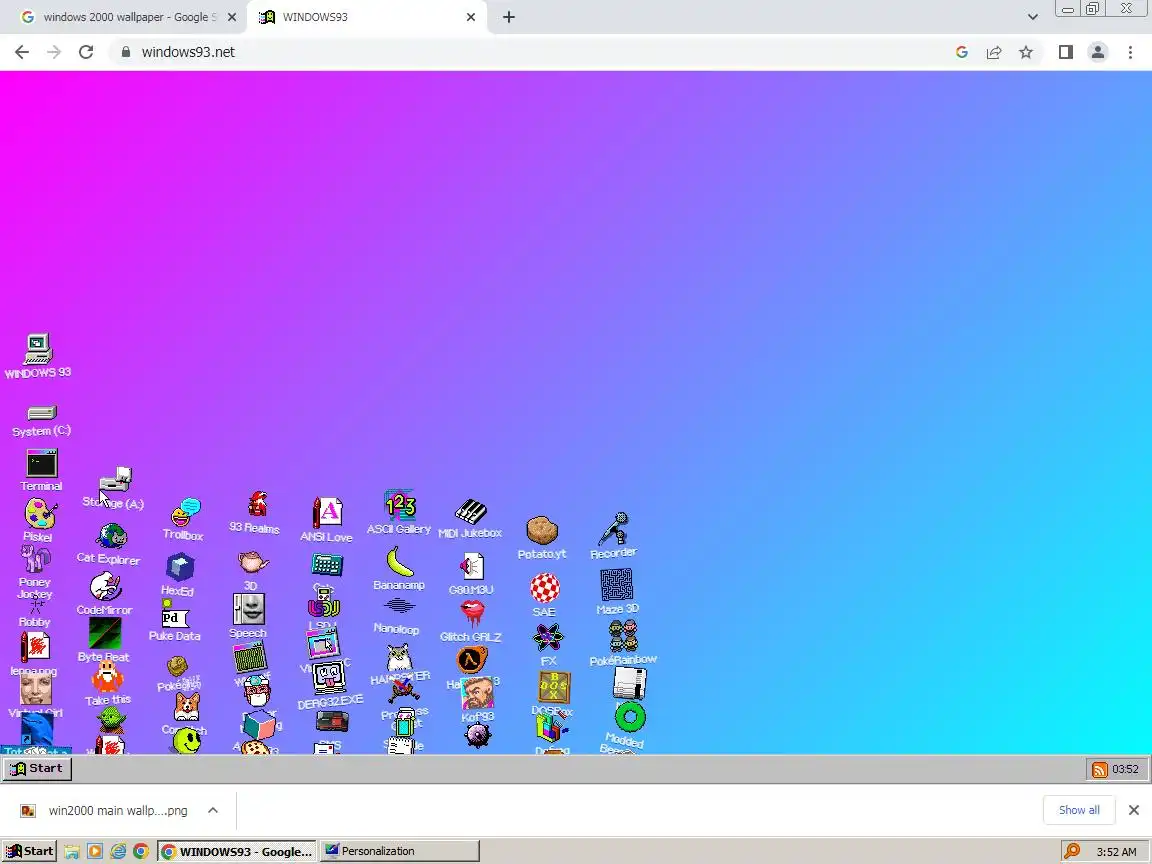View site information via the lock icon

(x=126, y=52)
